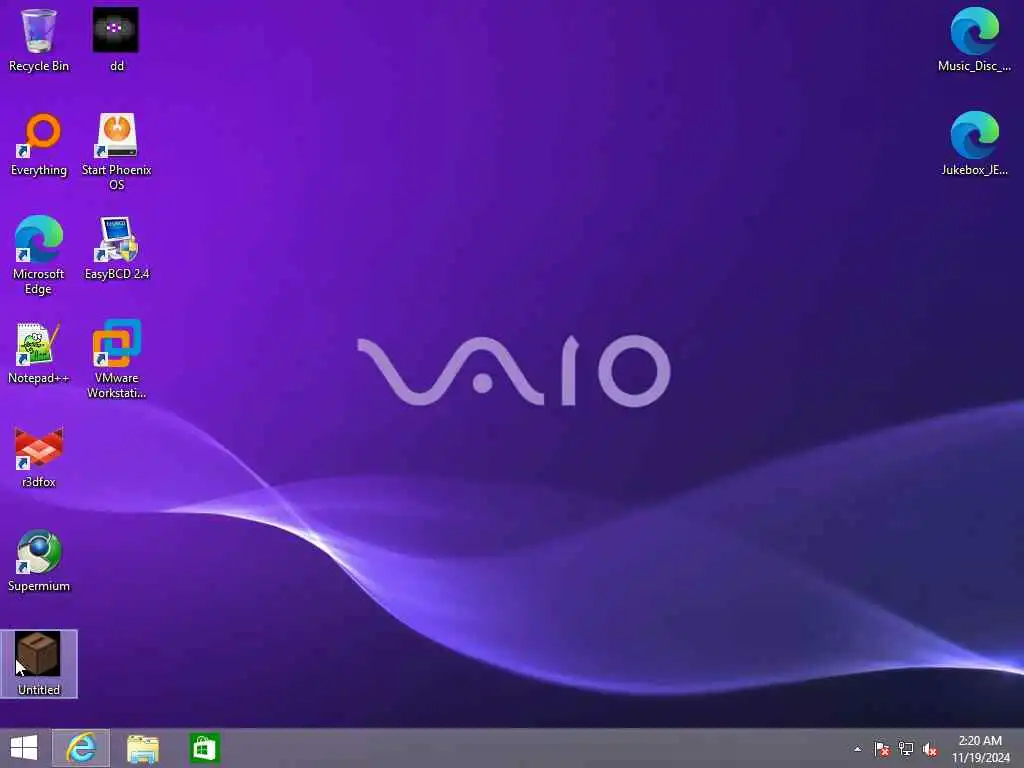Open the network status tray icon
1024x768 pixels.
point(906,749)
